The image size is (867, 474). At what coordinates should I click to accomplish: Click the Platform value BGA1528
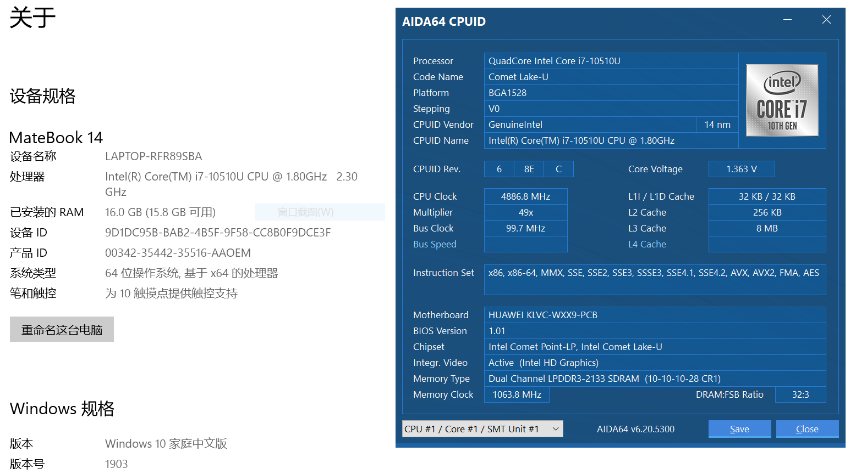610,93
